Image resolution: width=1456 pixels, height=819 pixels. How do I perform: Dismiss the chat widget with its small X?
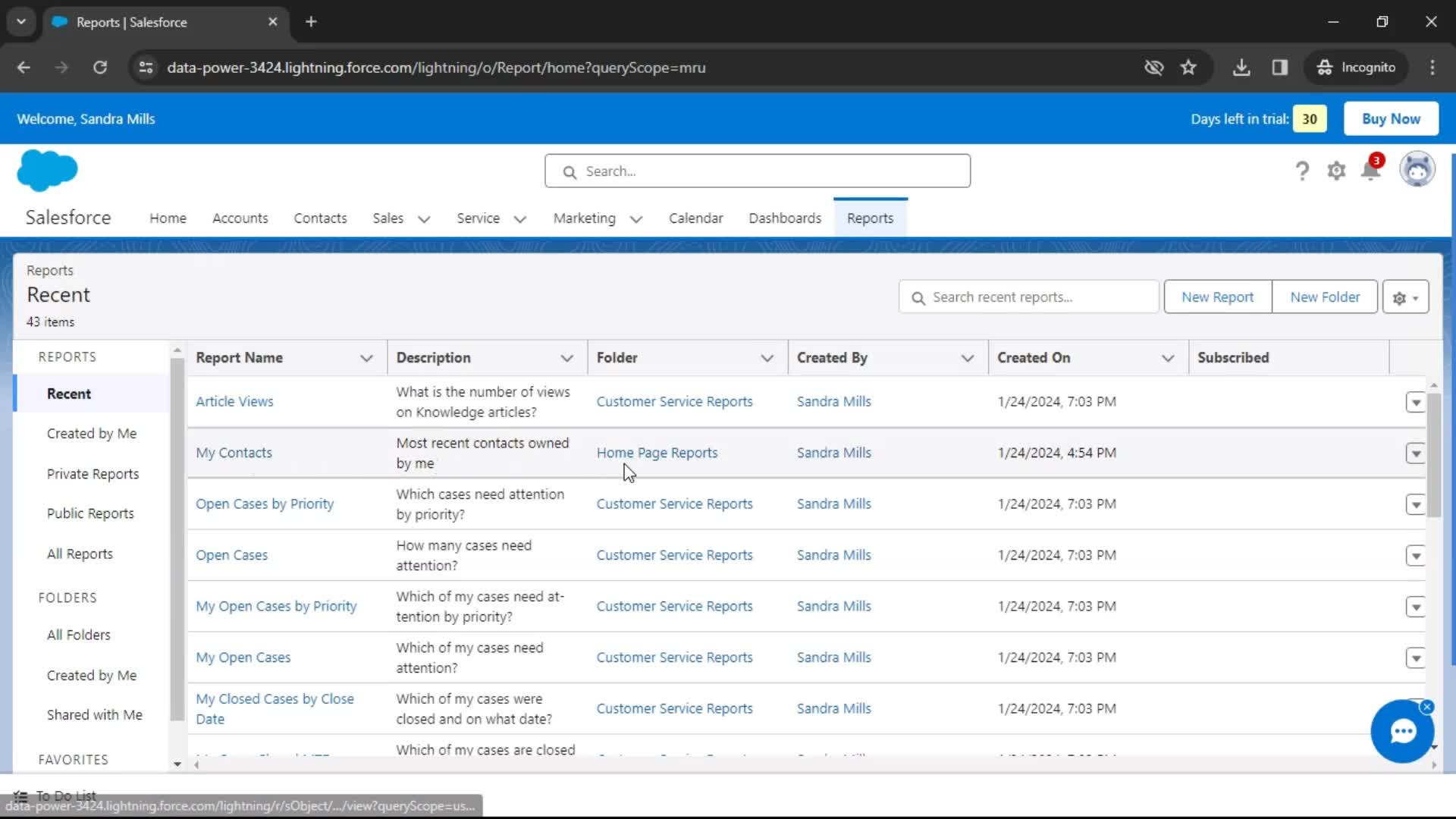point(1426,707)
